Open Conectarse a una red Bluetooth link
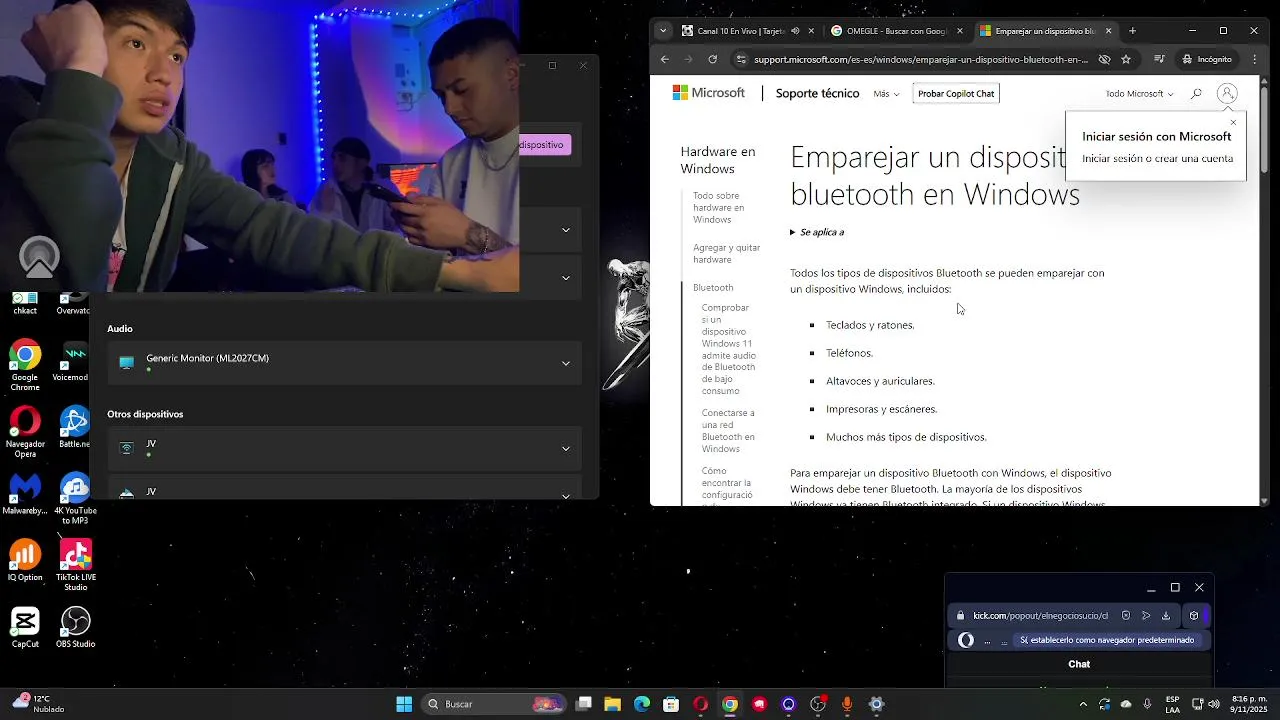The image size is (1280, 720). tap(728, 430)
